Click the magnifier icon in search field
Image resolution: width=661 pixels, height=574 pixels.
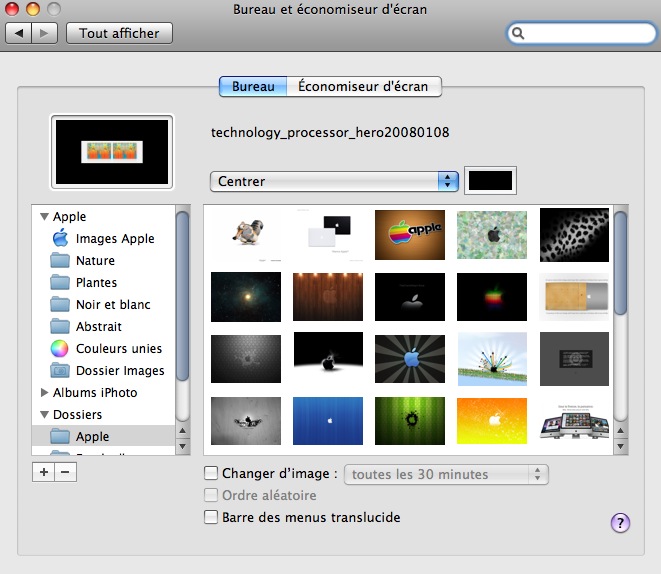(518, 33)
